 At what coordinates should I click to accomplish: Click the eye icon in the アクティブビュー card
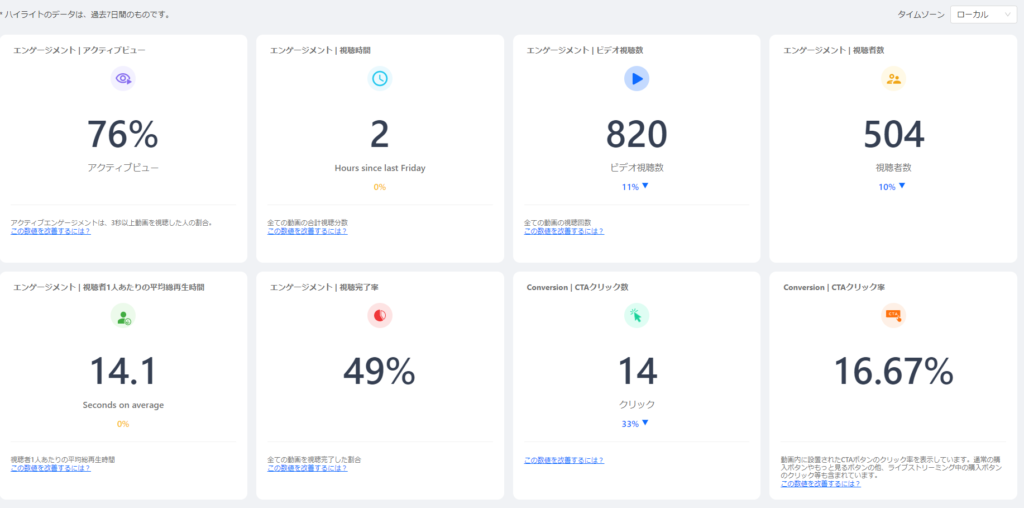click(x=123, y=78)
